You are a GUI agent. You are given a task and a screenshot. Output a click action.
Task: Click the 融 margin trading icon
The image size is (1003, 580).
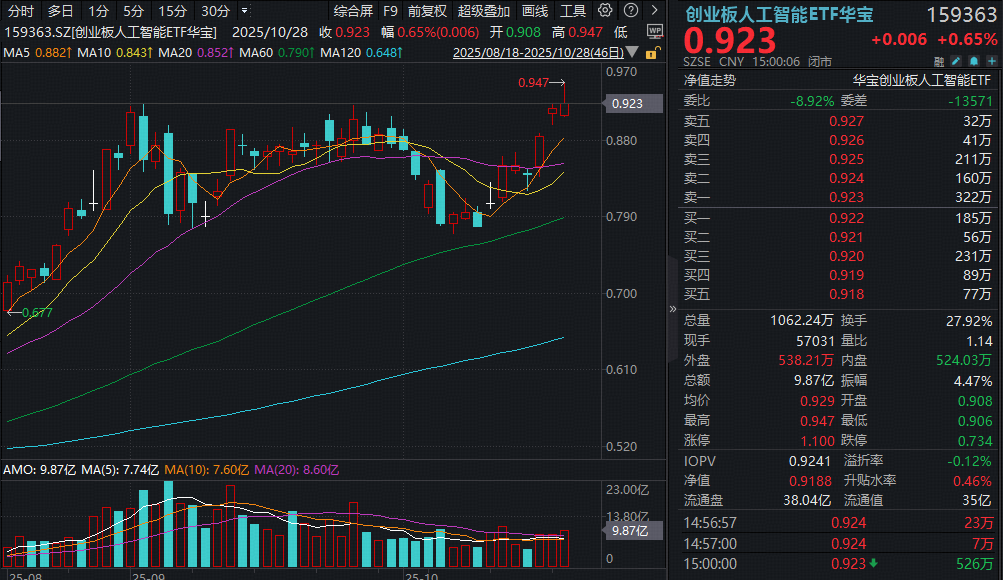coord(938,61)
